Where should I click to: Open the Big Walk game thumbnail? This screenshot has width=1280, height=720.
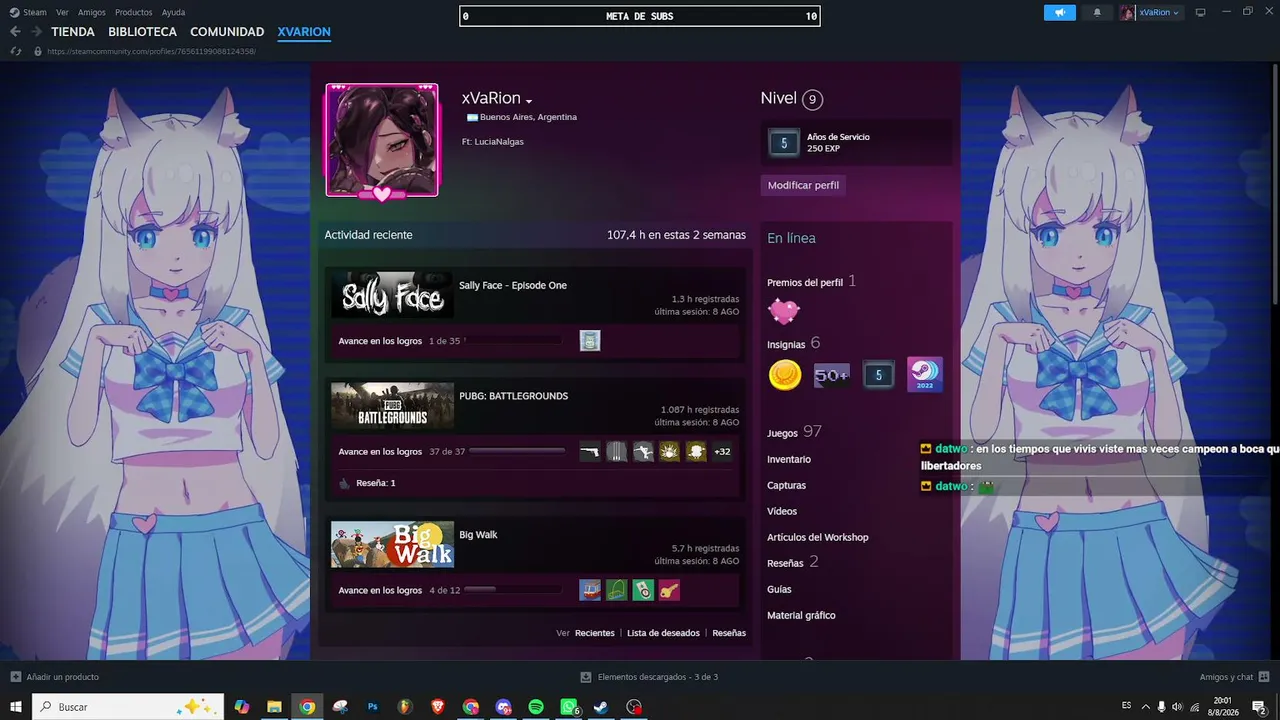click(392, 544)
